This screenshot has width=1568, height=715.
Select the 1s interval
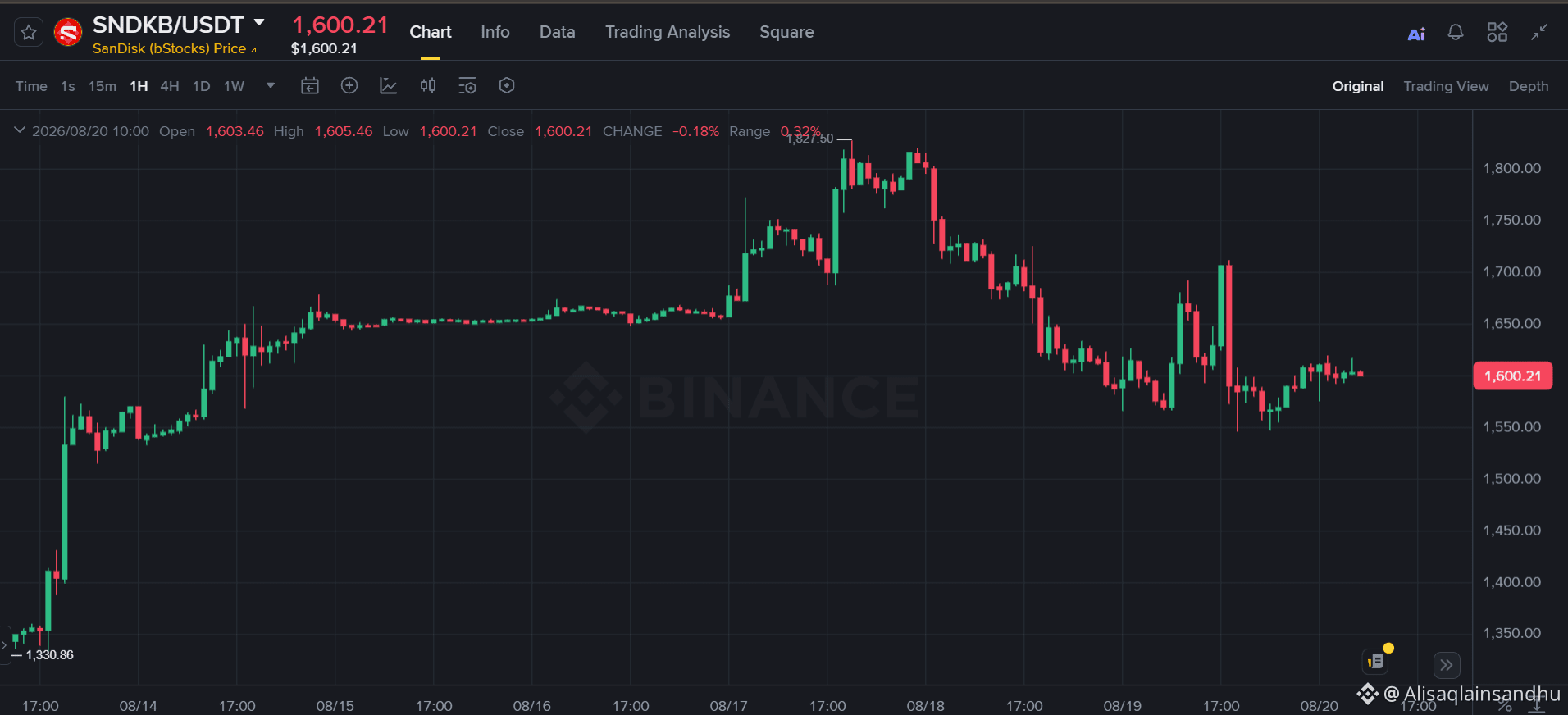[x=68, y=86]
